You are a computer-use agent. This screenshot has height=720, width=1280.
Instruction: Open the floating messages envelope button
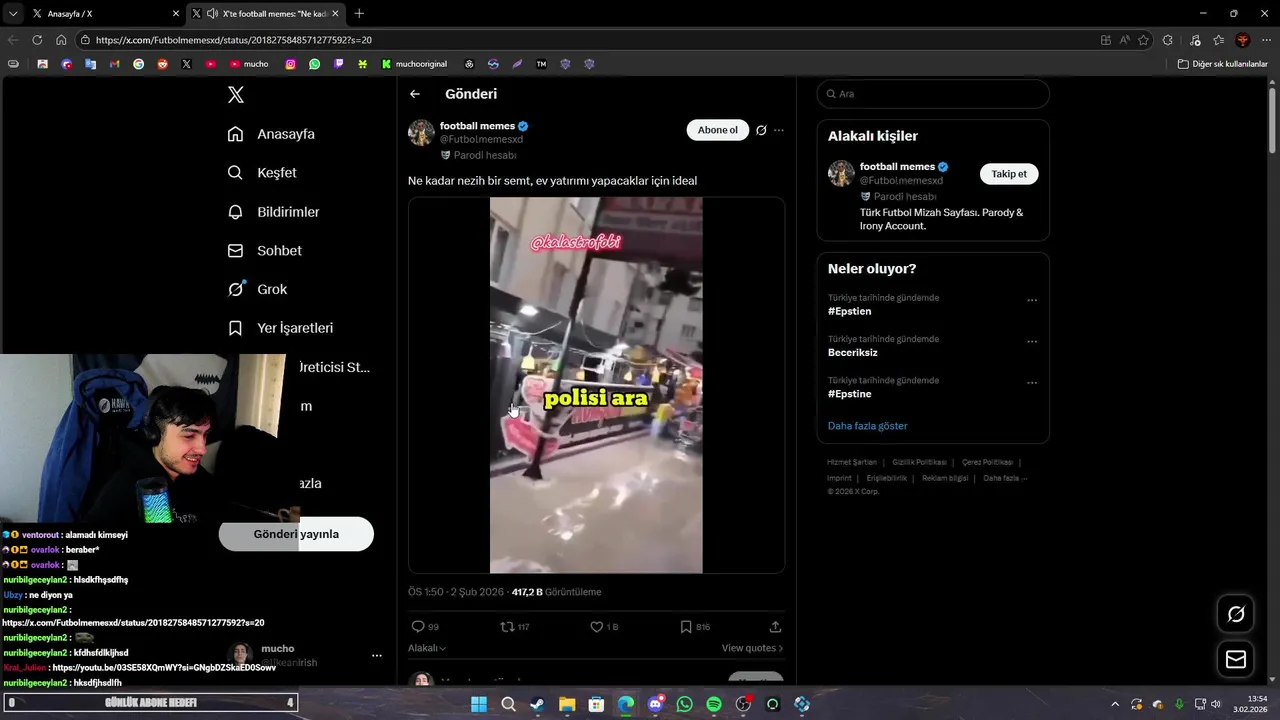pyautogui.click(x=1236, y=660)
